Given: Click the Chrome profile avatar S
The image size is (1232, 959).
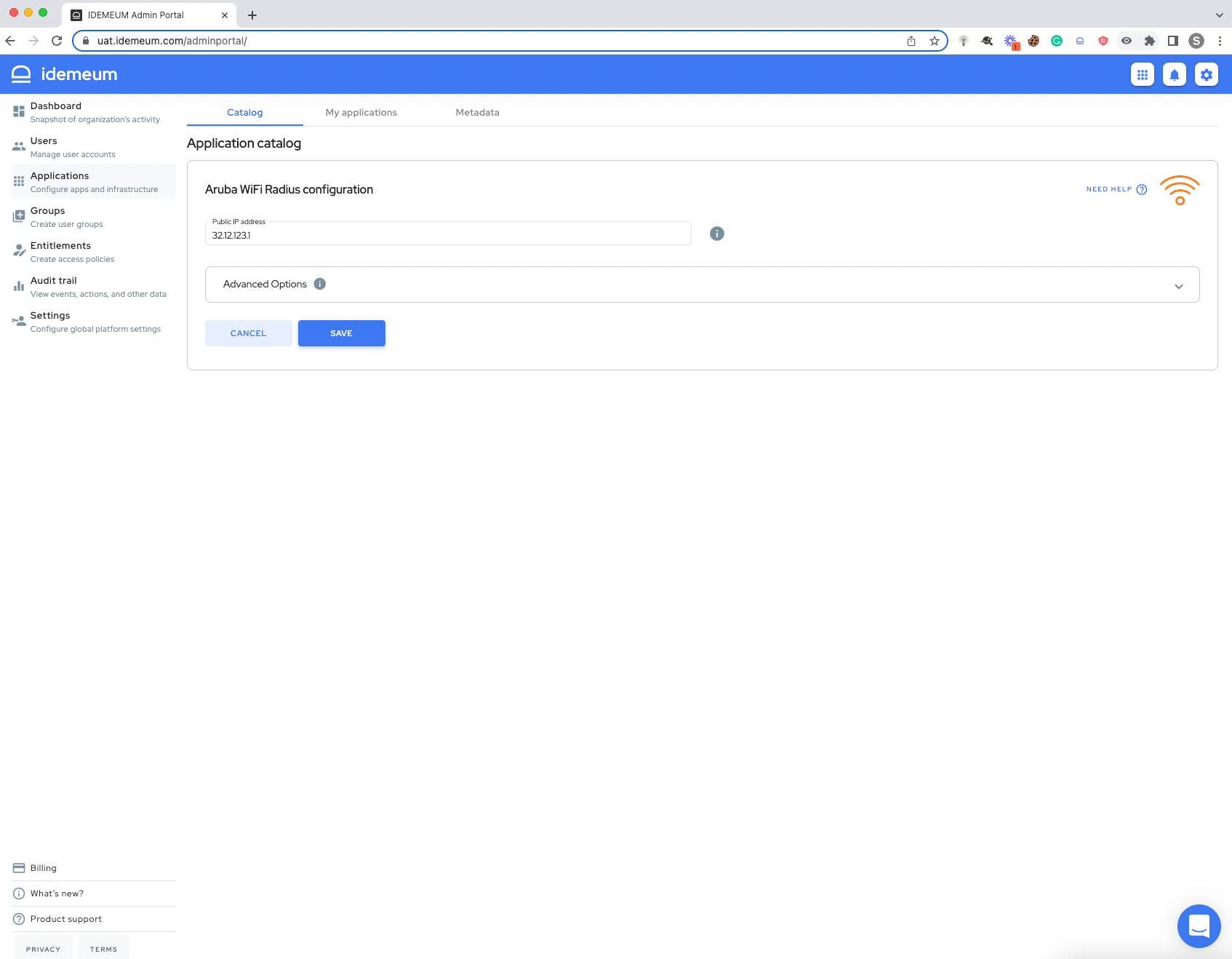Looking at the screenshot, I should 1196,41.
